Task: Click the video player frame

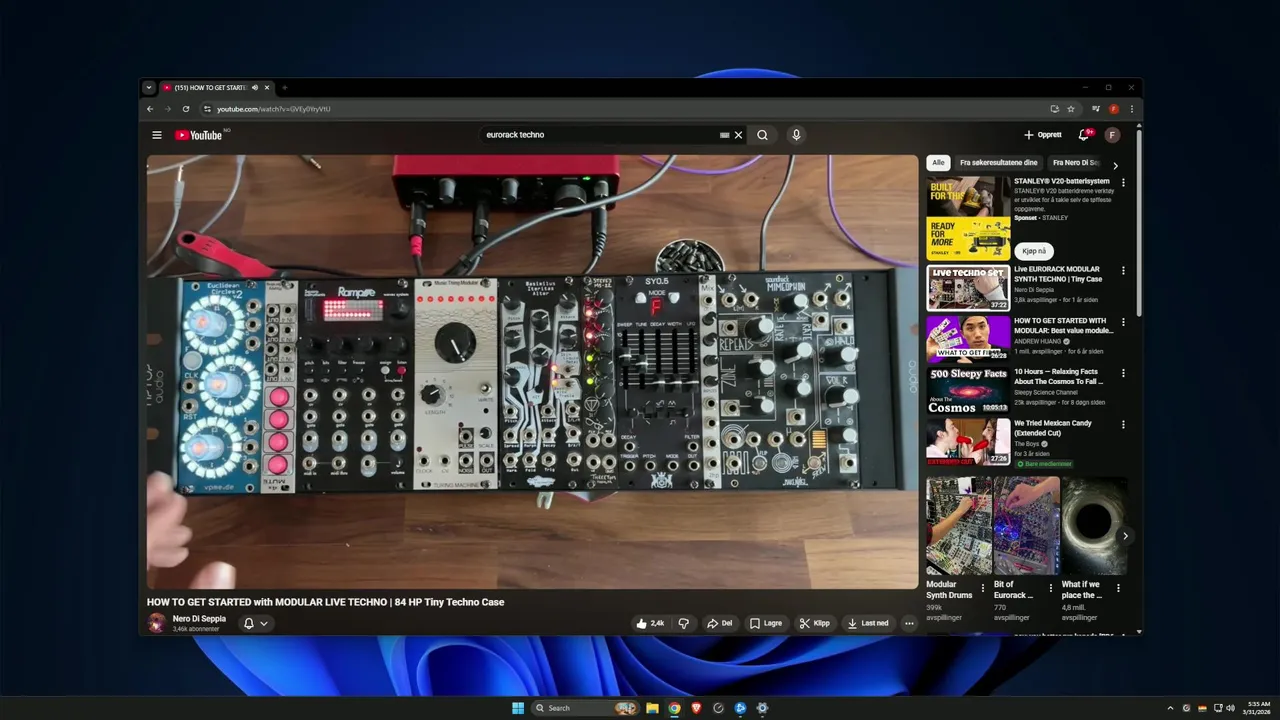Action: tap(532, 372)
